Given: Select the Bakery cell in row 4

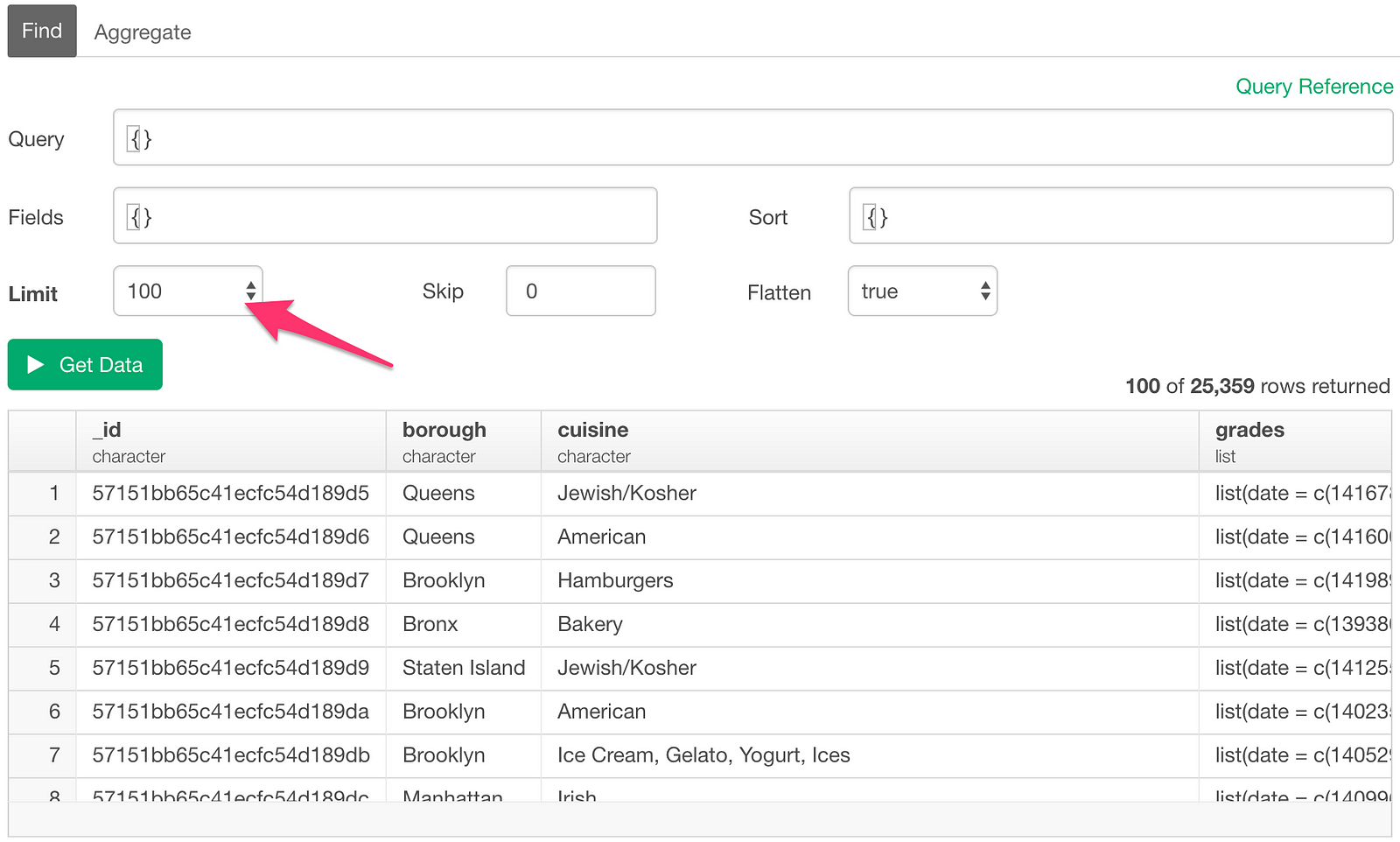Looking at the screenshot, I should click(x=590, y=625).
